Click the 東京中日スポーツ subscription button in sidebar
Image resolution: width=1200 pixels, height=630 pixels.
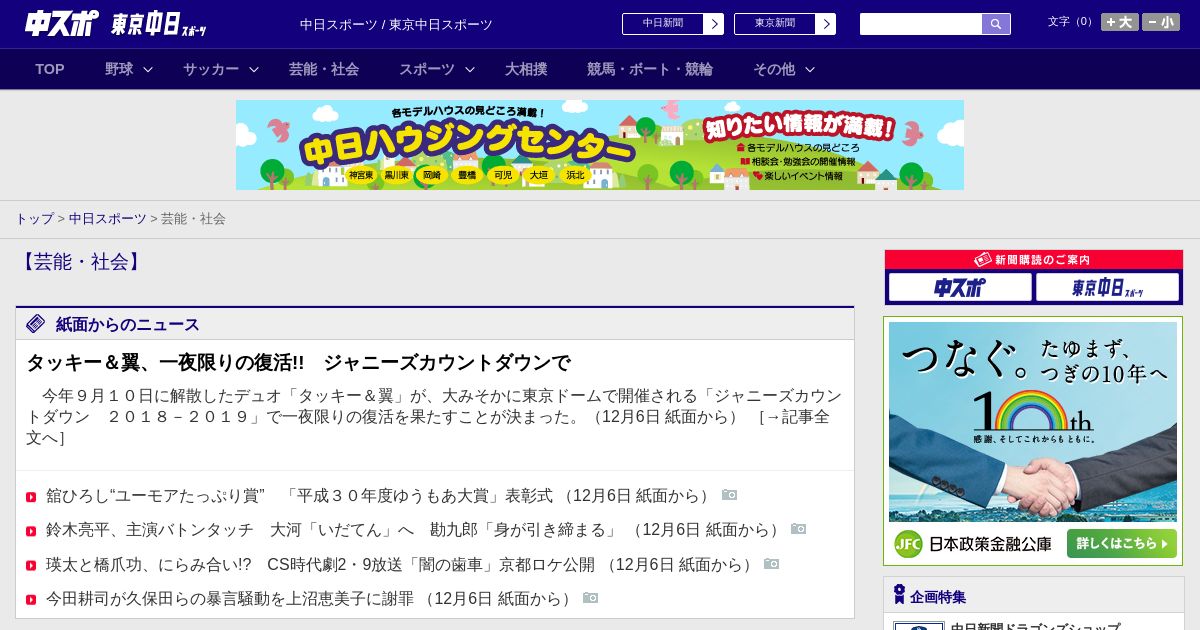coord(1108,288)
